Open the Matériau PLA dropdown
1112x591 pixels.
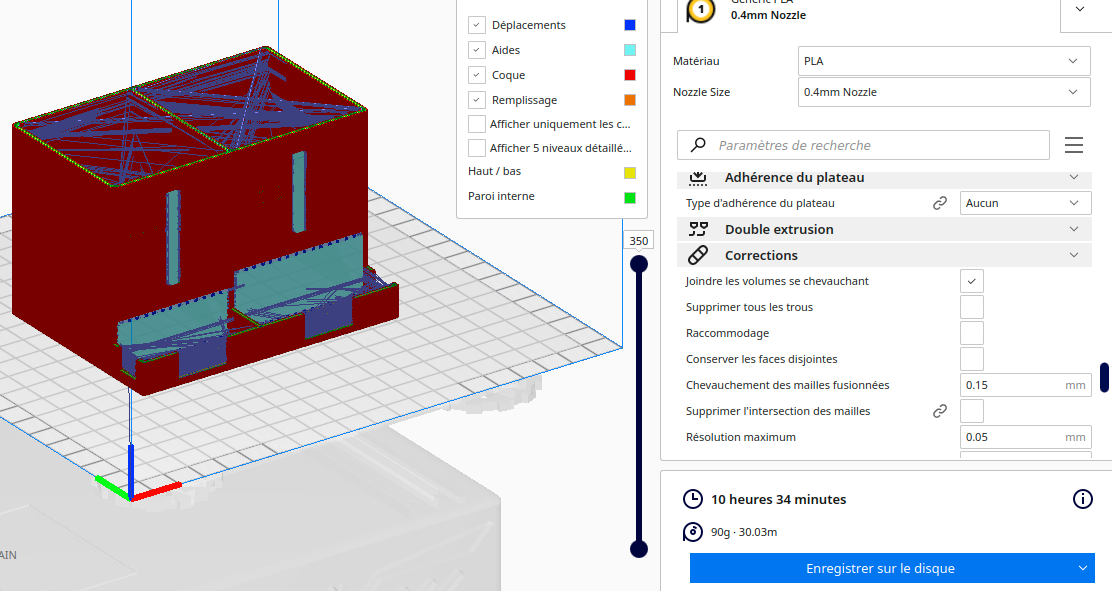point(944,61)
